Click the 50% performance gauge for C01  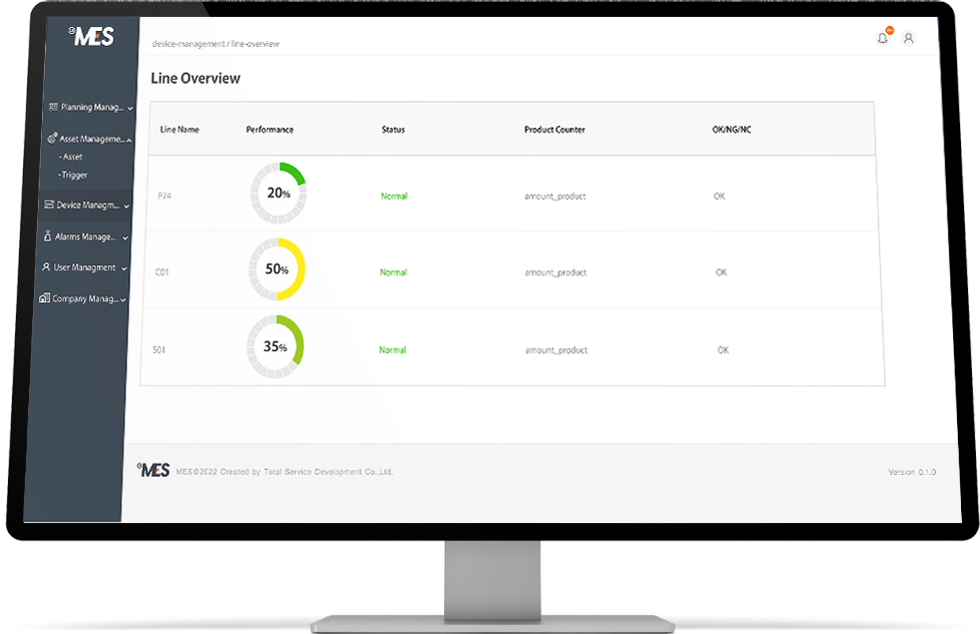pos(276,270)
